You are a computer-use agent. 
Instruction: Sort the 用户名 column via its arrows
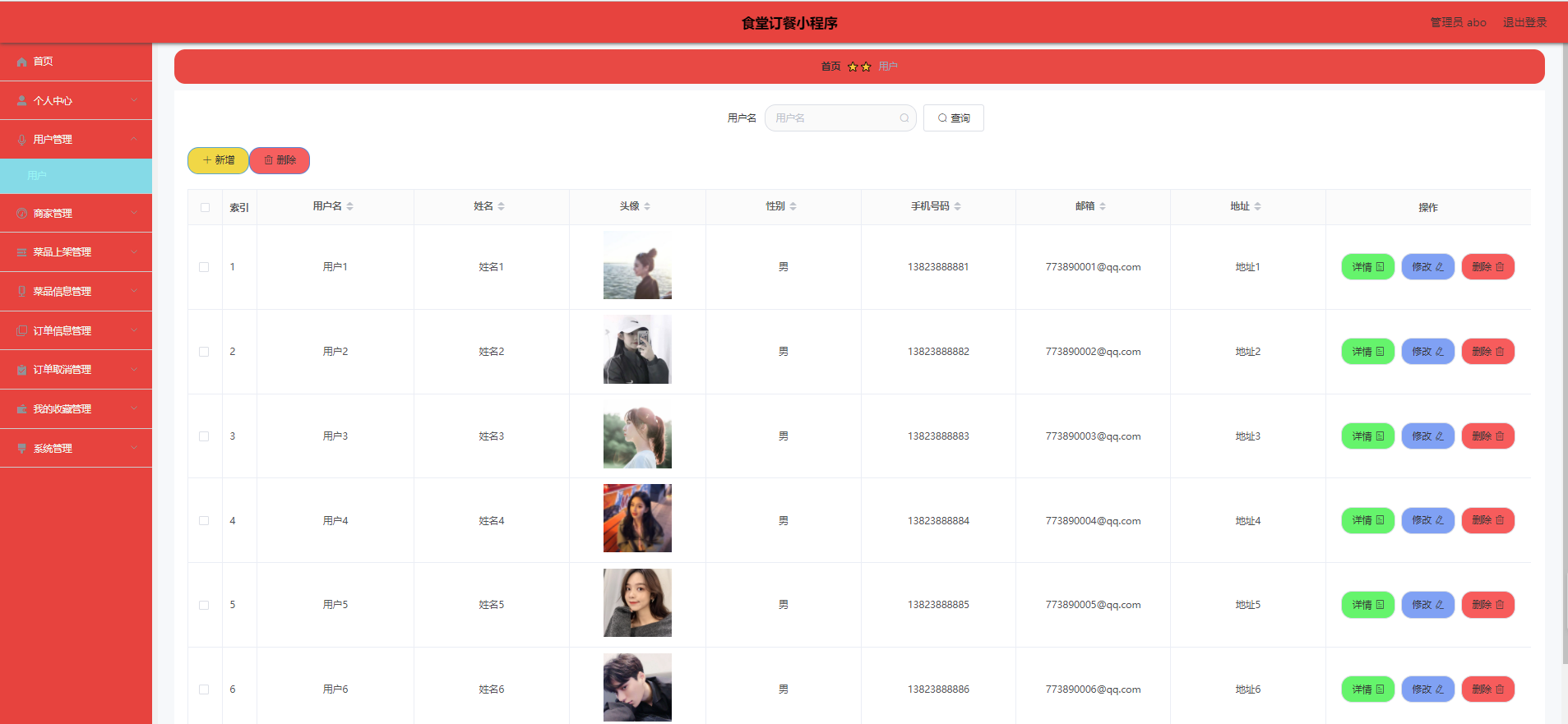click(x=350, y=206)
